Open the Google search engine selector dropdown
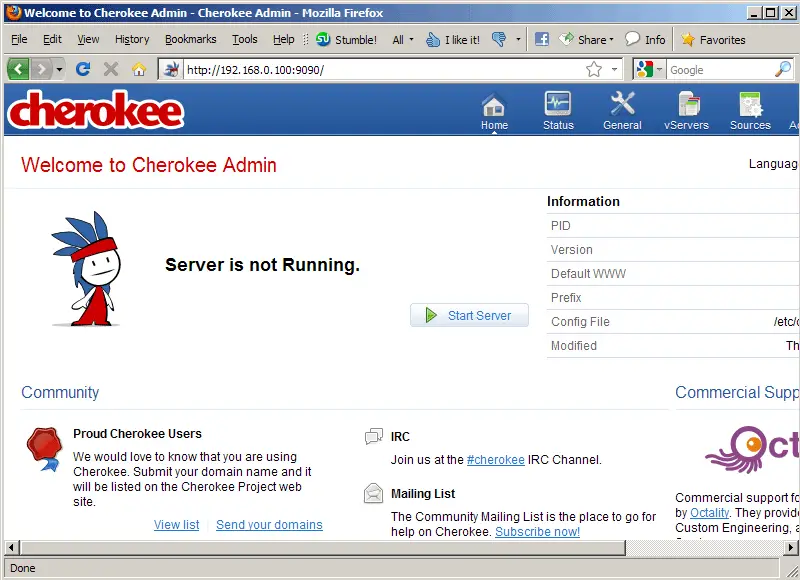The width and height of the screenshot is (800, 580). 659,69
